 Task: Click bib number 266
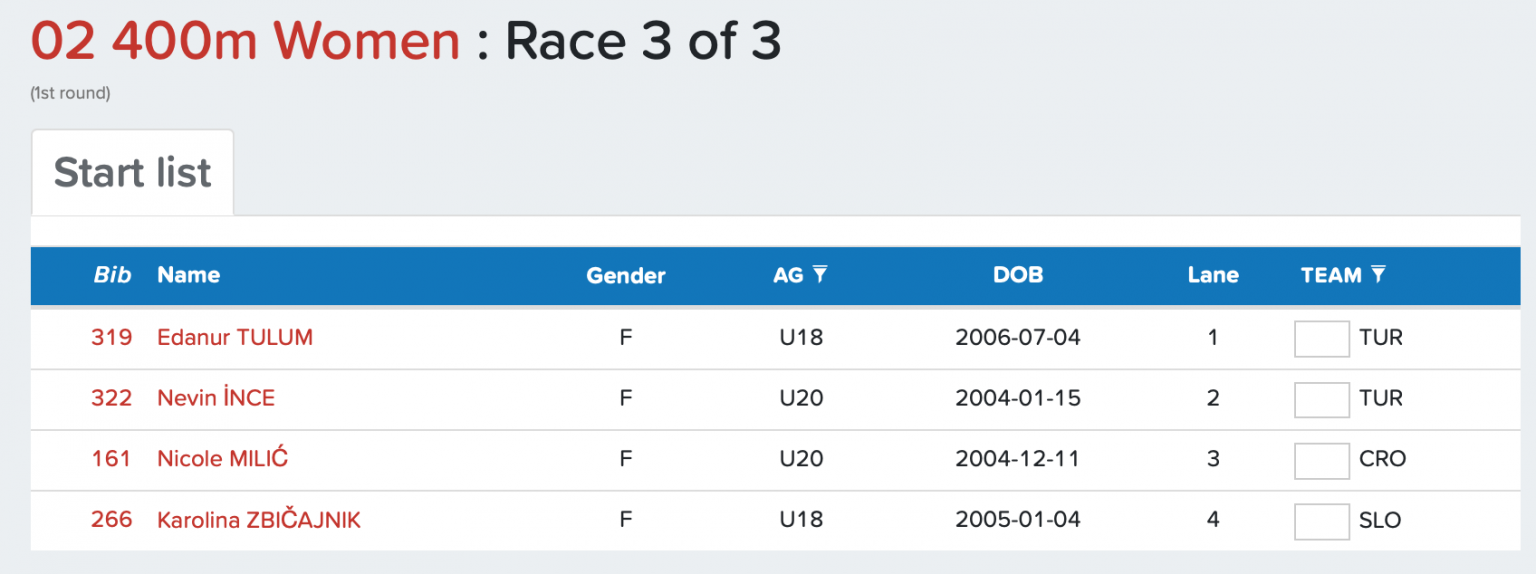(111, 520)
